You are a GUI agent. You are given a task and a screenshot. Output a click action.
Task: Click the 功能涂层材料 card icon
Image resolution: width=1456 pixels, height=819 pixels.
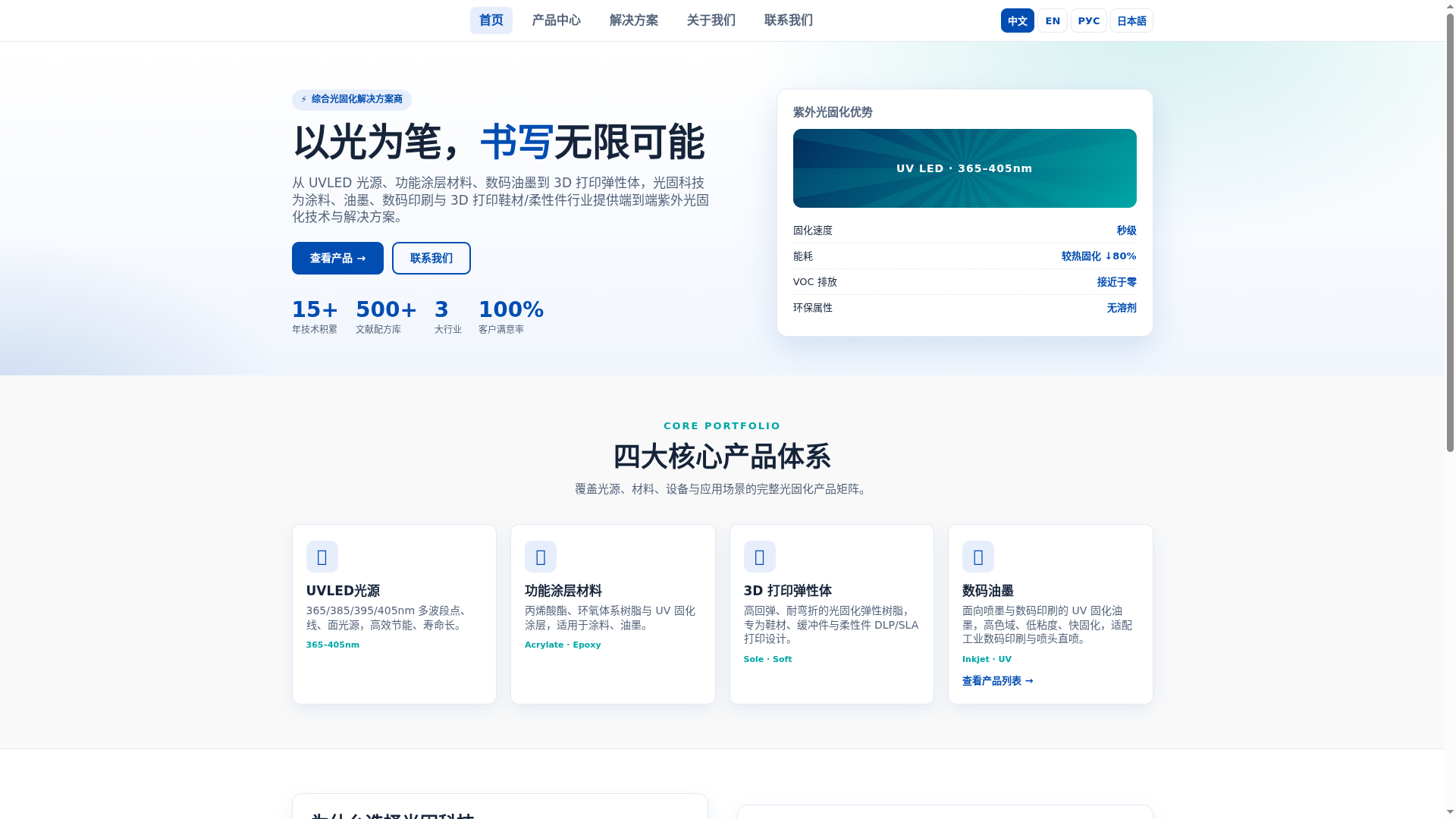point(540,557)
